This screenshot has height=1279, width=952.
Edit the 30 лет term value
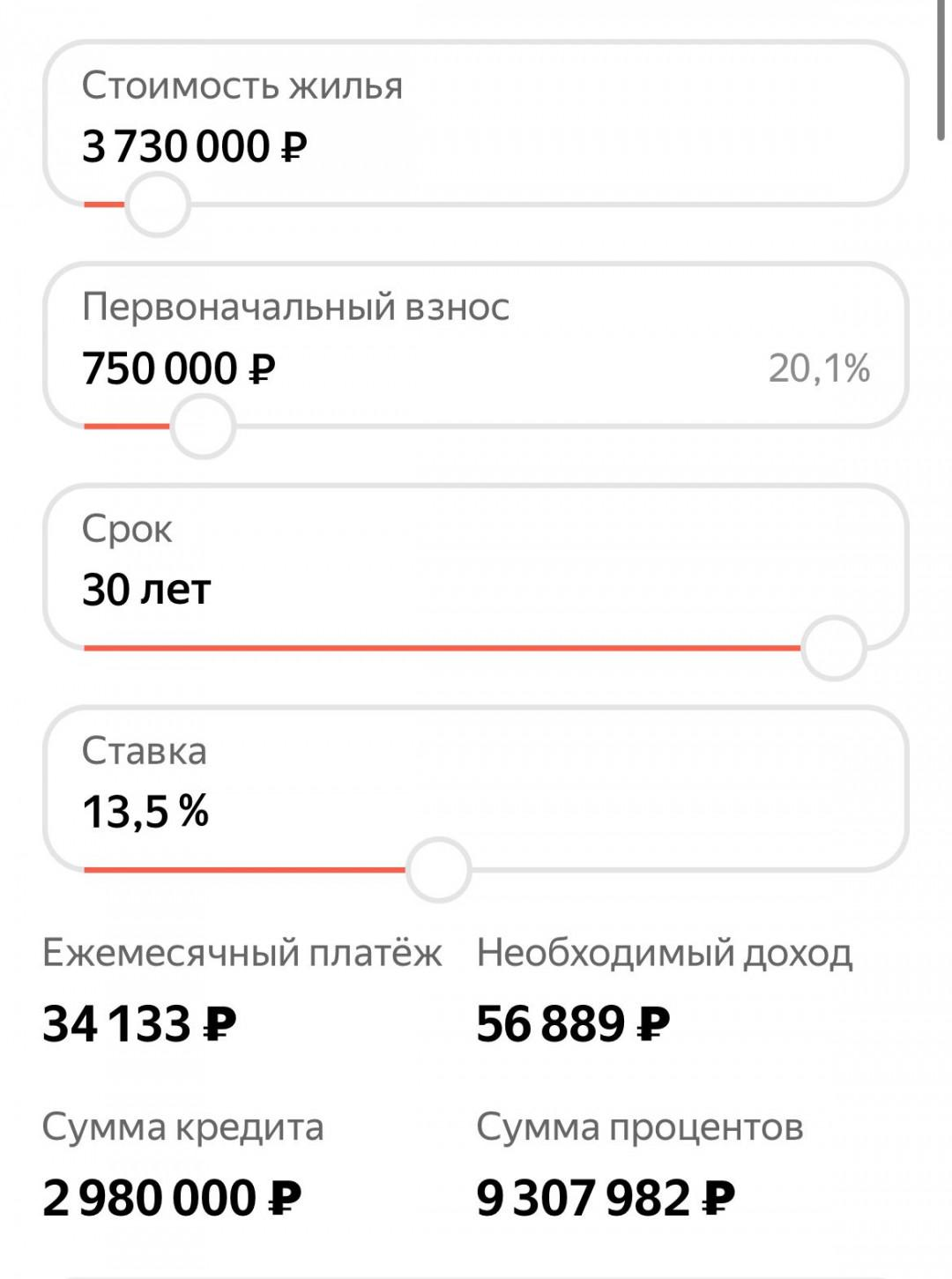[x=146, y=590]
